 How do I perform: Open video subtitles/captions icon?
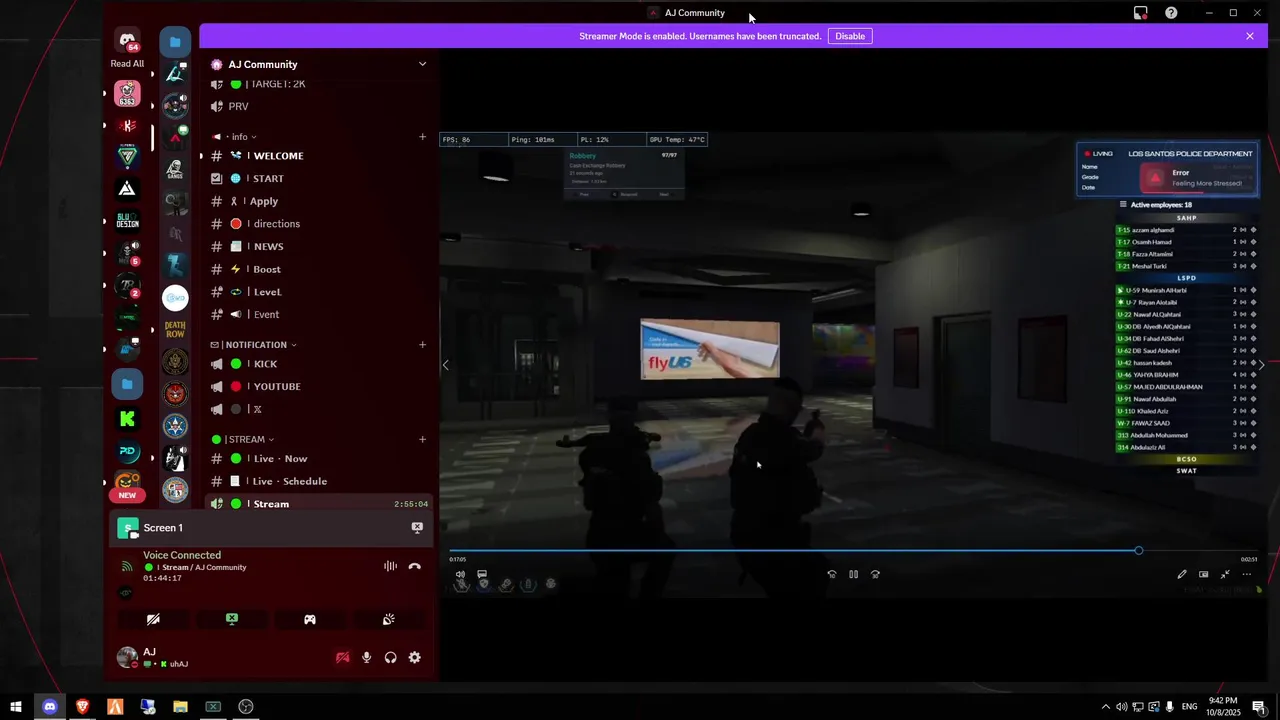pyautogui.click(x=482, y=574)
